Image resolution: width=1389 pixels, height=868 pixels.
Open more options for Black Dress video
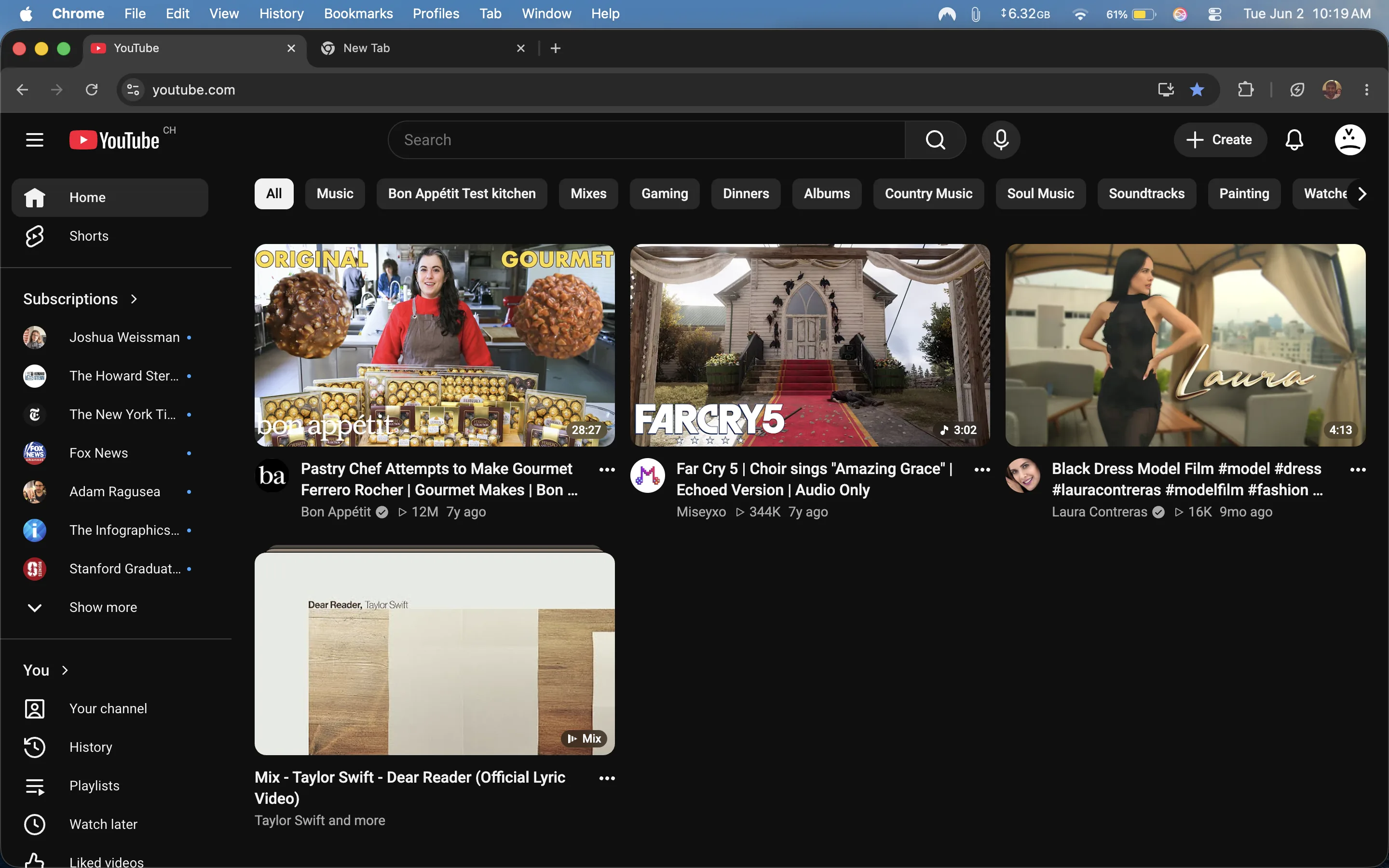click(x=1358, y=470)
